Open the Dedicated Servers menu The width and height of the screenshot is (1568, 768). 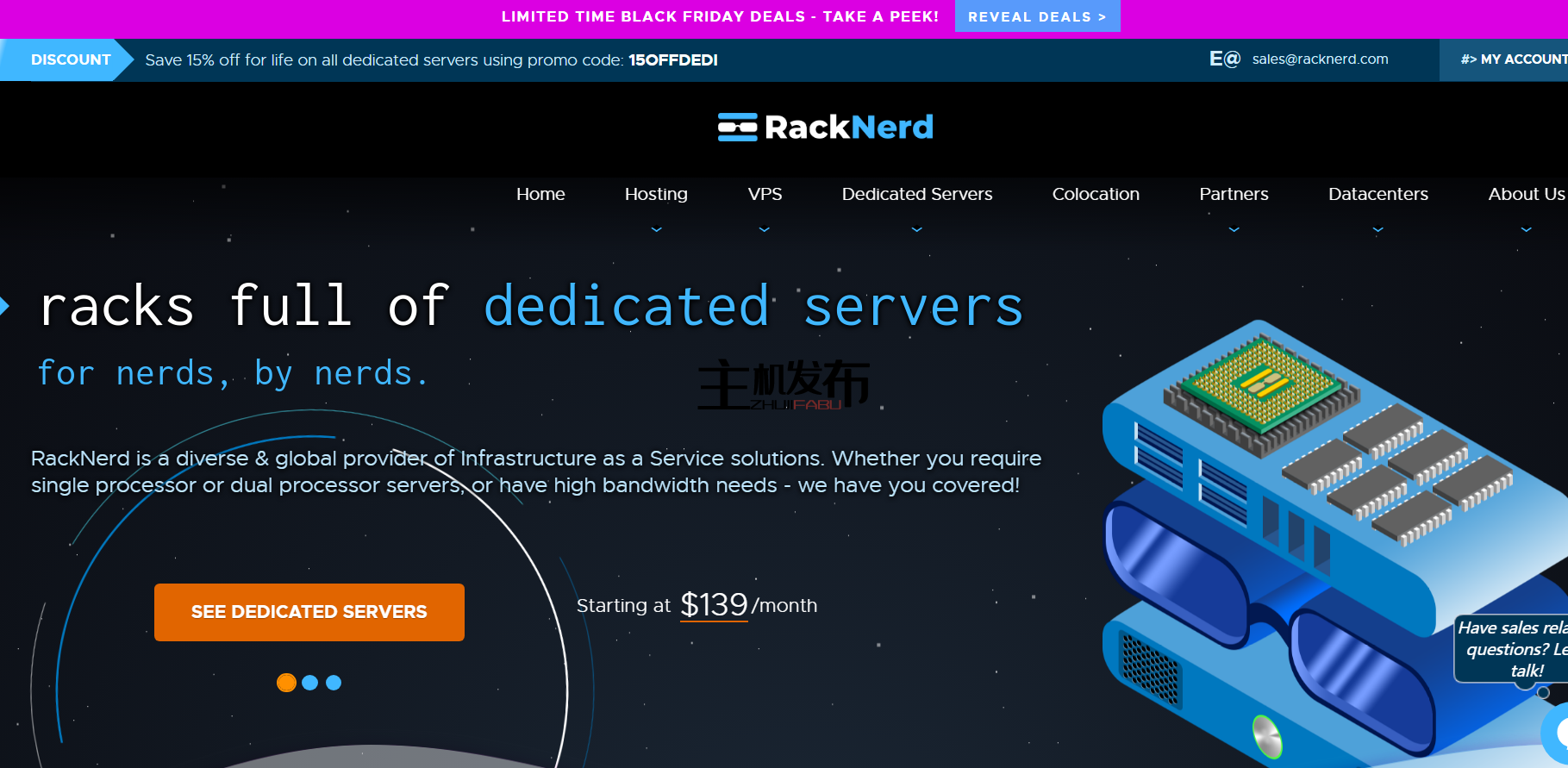[917, 194]
